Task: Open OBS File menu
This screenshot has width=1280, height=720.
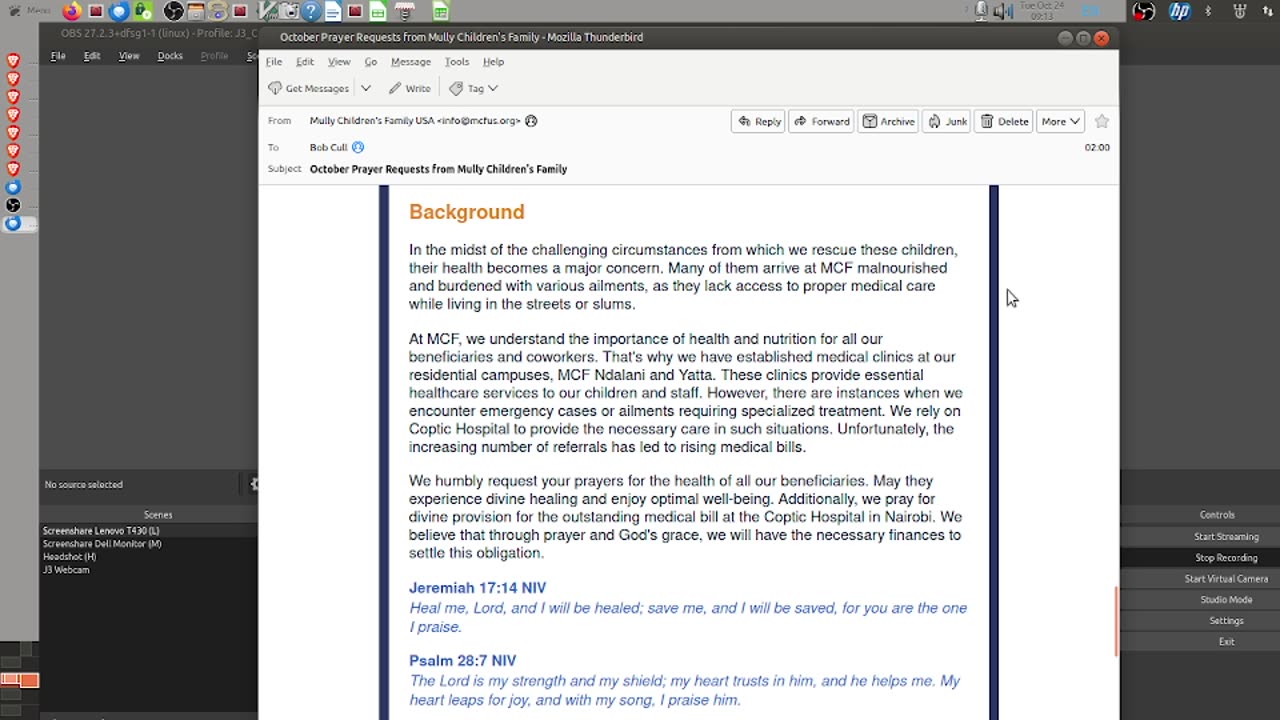Action: click(x=58, y=56)
